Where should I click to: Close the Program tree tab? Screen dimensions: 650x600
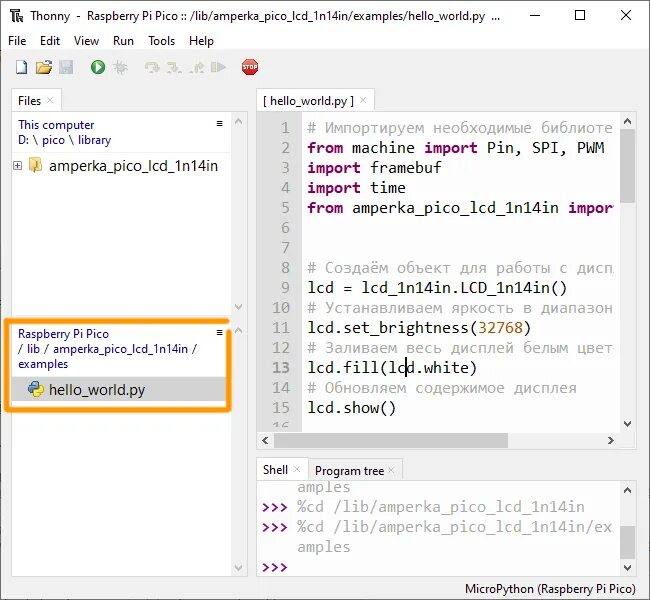tap(391, 470)
